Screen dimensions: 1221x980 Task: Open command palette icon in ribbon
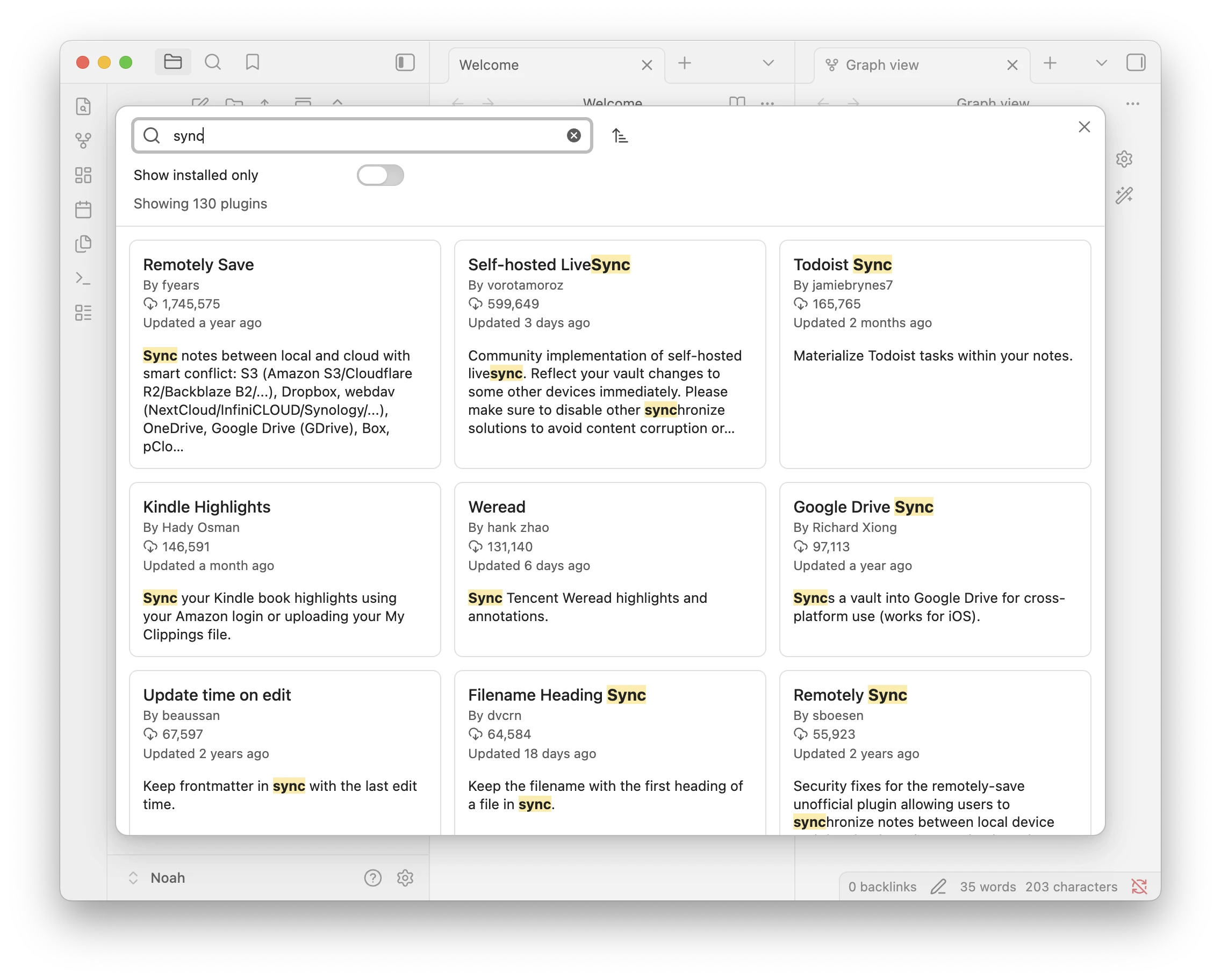point(83,278)
